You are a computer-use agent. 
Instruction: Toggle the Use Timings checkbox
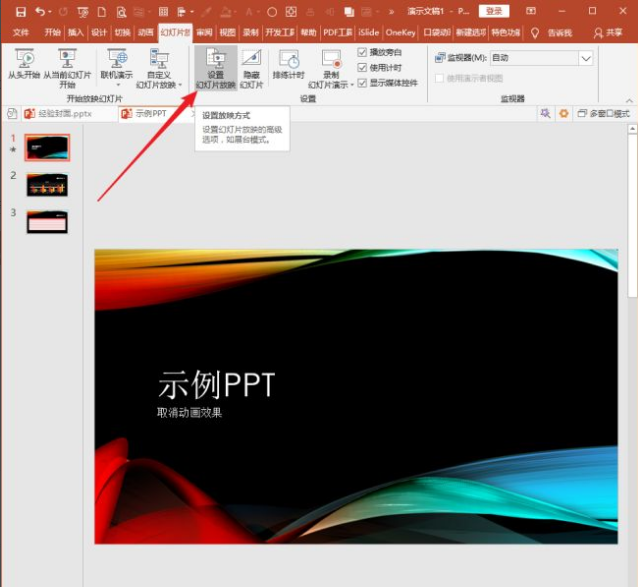tap(362, 67)
